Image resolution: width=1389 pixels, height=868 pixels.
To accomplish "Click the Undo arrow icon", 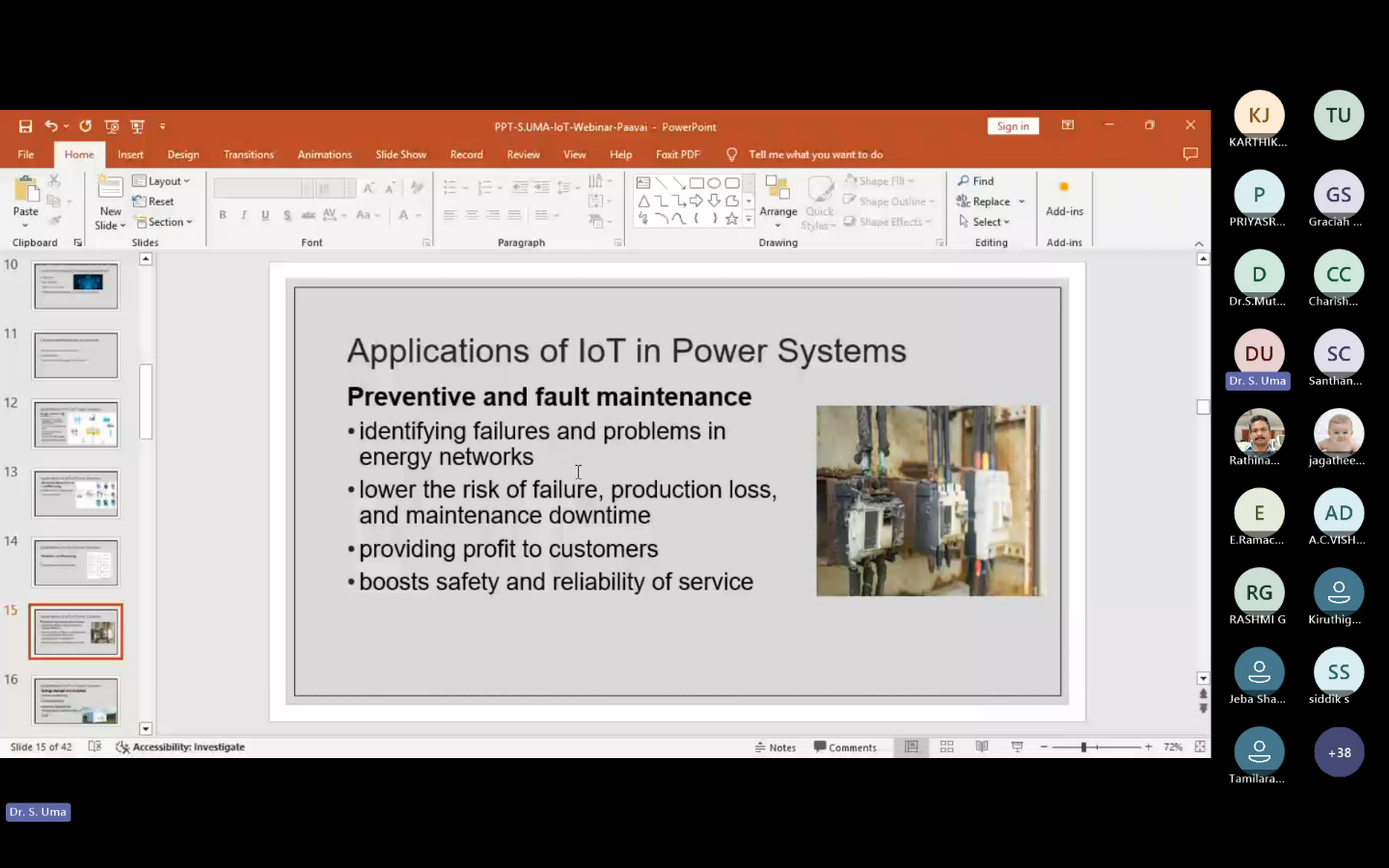I will [50, 126].
